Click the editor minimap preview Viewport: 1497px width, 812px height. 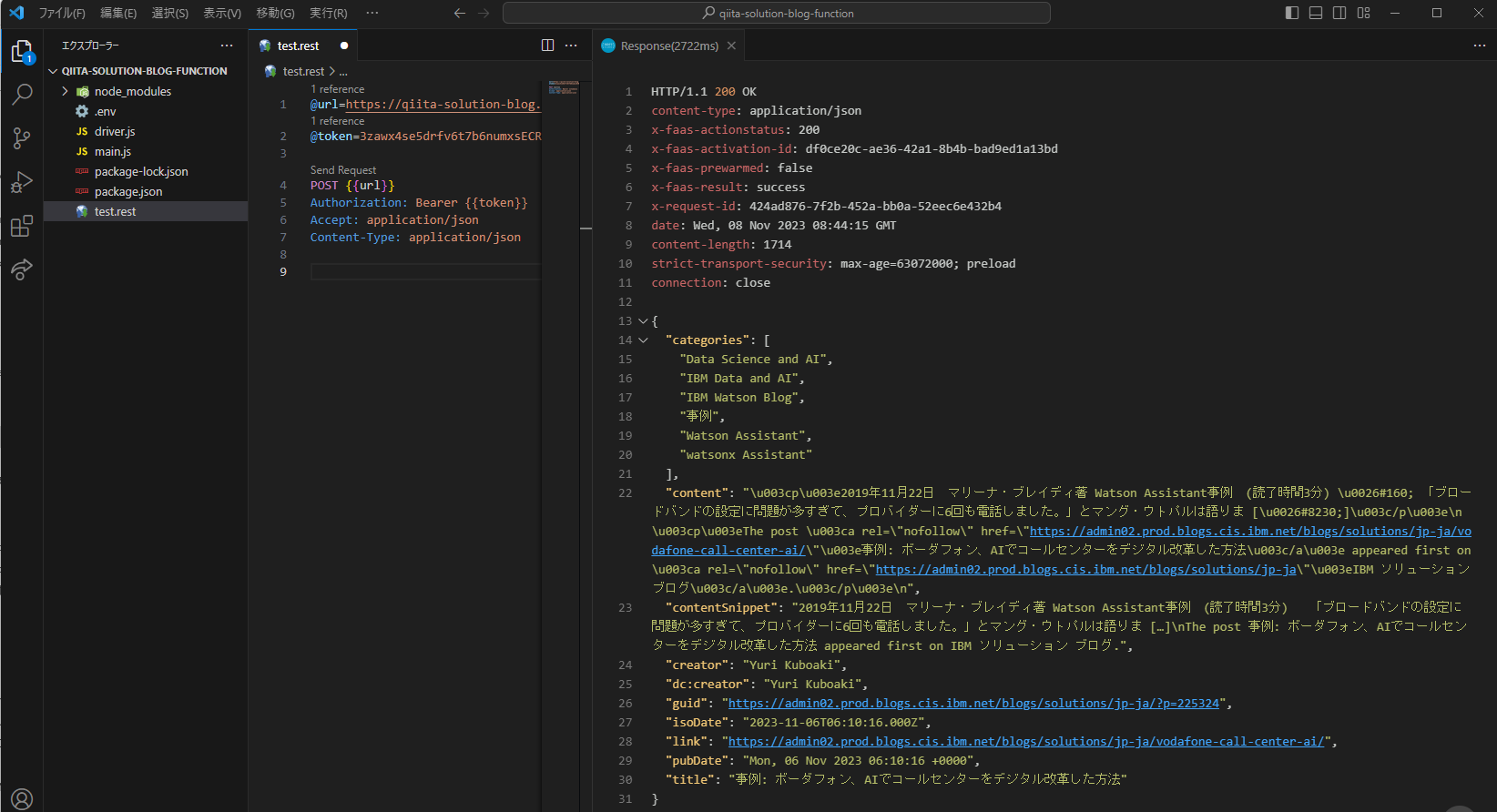[x=564, y=88]
